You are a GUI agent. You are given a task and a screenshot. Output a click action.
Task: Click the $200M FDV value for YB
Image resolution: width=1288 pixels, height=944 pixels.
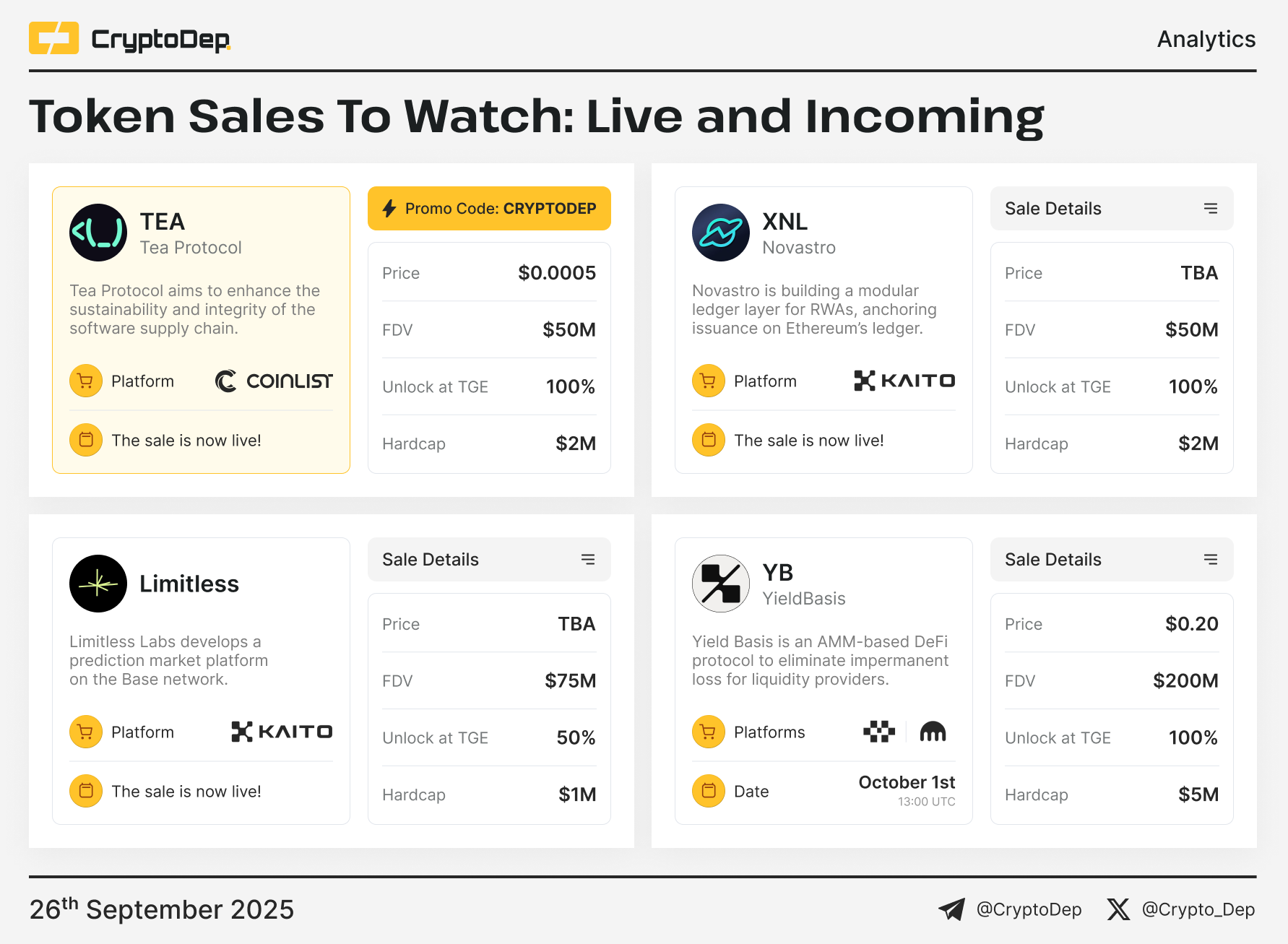tap(1185, 681)
